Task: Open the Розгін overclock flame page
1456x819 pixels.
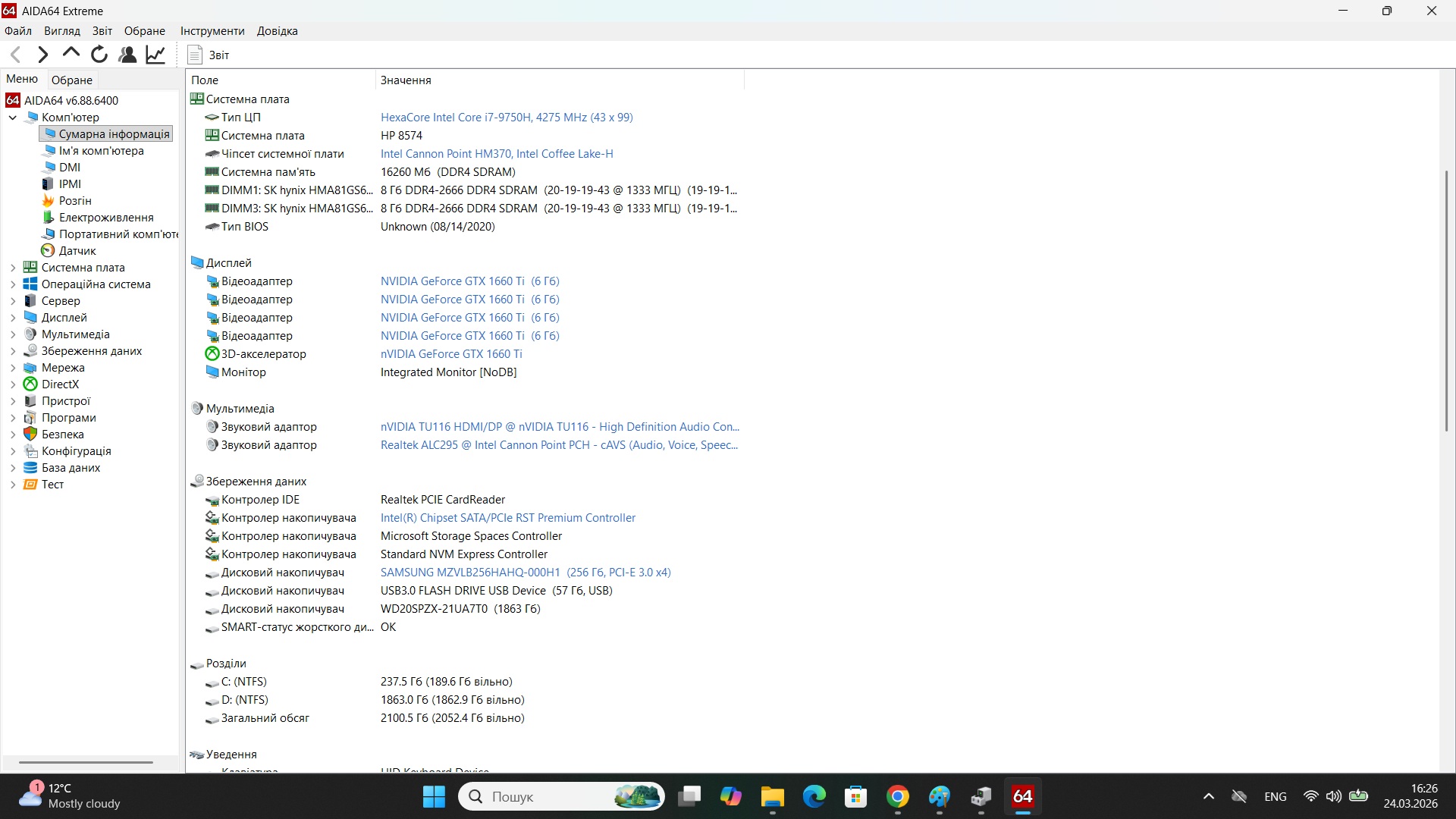Action: [74, 200]
